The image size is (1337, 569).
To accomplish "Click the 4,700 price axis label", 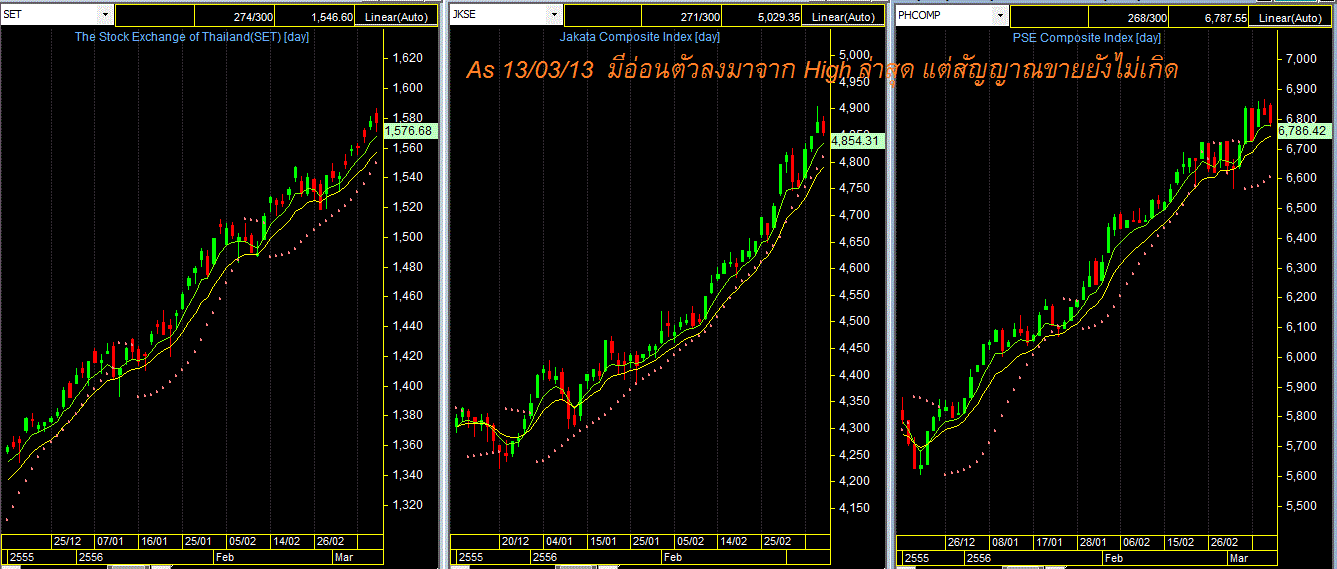I will (x=855, y=215).
